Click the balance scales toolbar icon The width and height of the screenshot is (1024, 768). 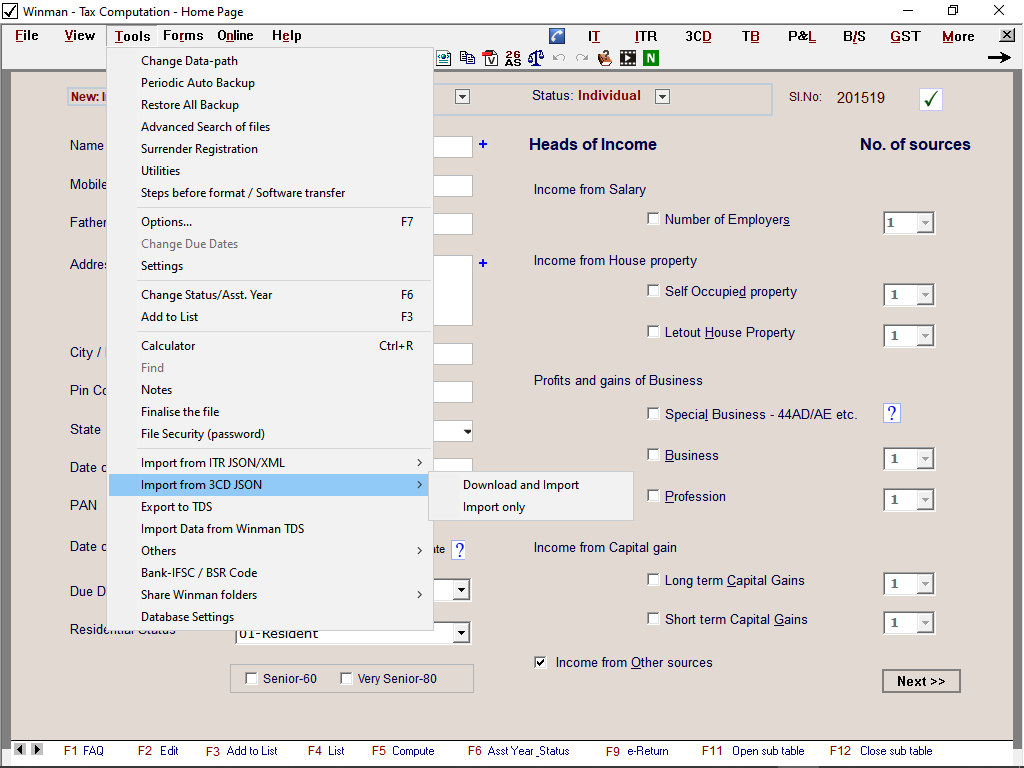coord(536,58)
